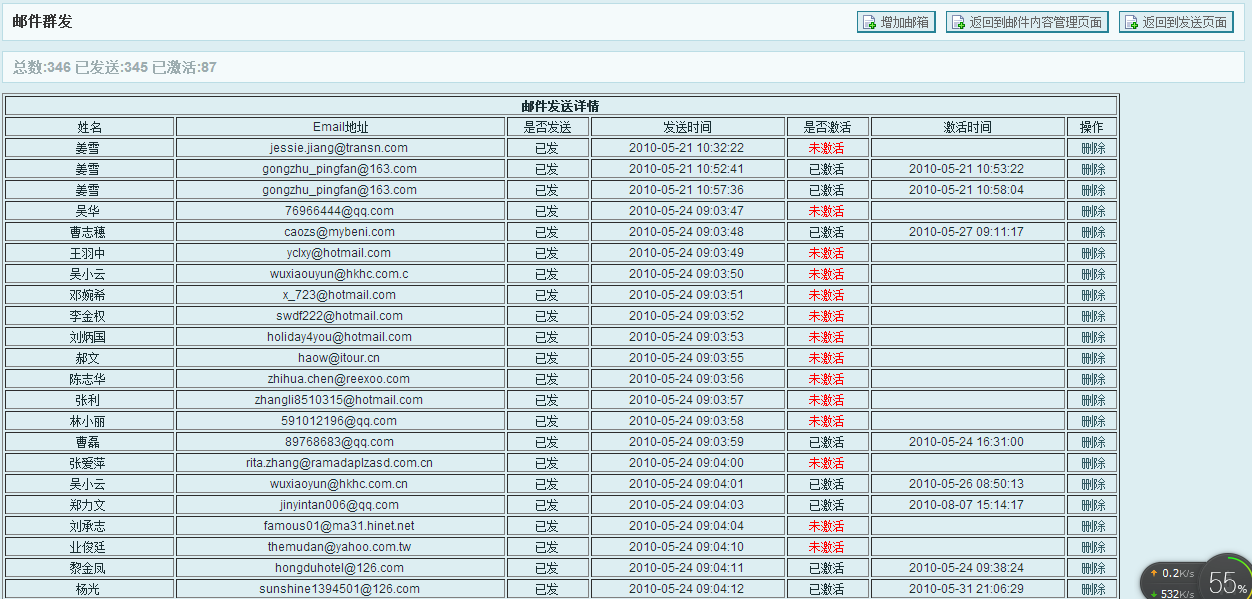Click 已激活 status in 曹磊 row
Screen dimensions: 1252x599
tap(827, 442)
